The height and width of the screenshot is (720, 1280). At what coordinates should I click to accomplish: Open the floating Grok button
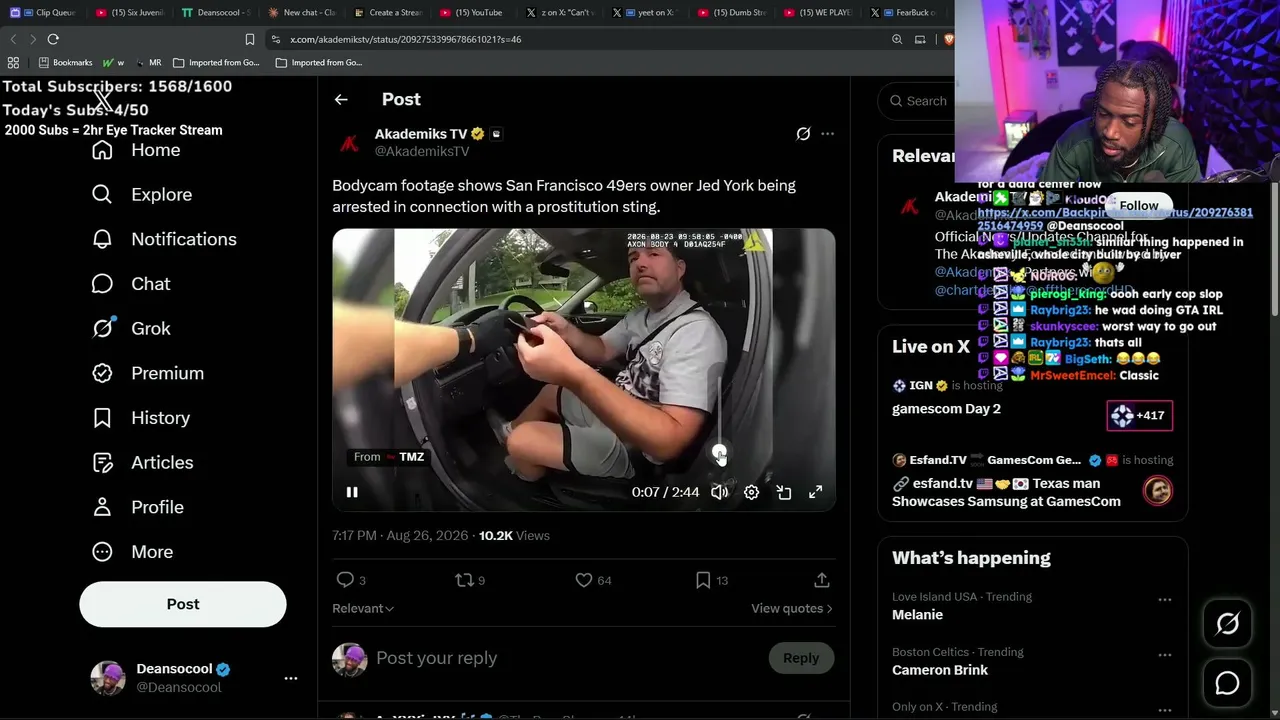[1227, 624]
